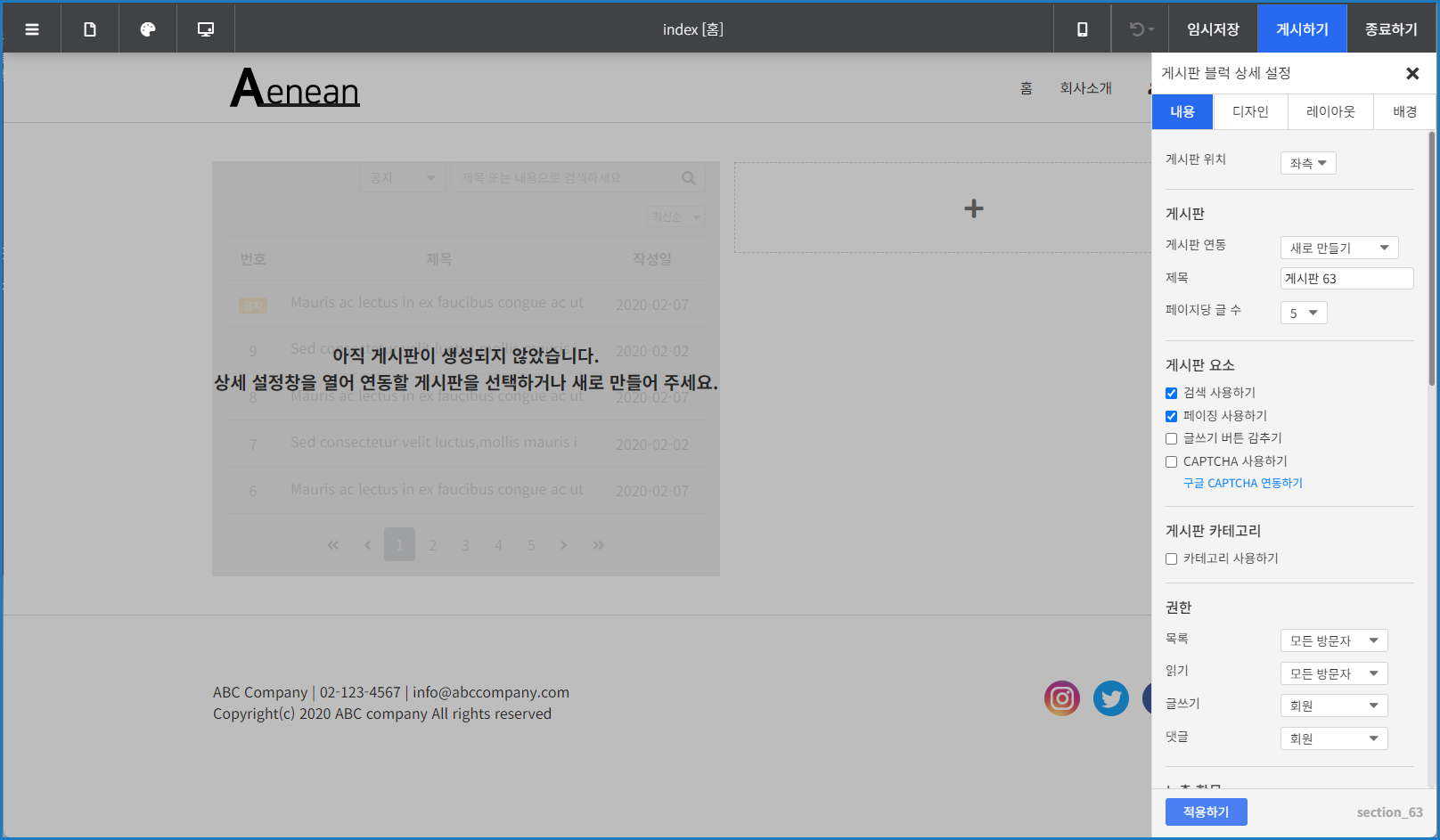Click the 적용하기 button
1440x840 pixels.
(x=1206, y=811)
